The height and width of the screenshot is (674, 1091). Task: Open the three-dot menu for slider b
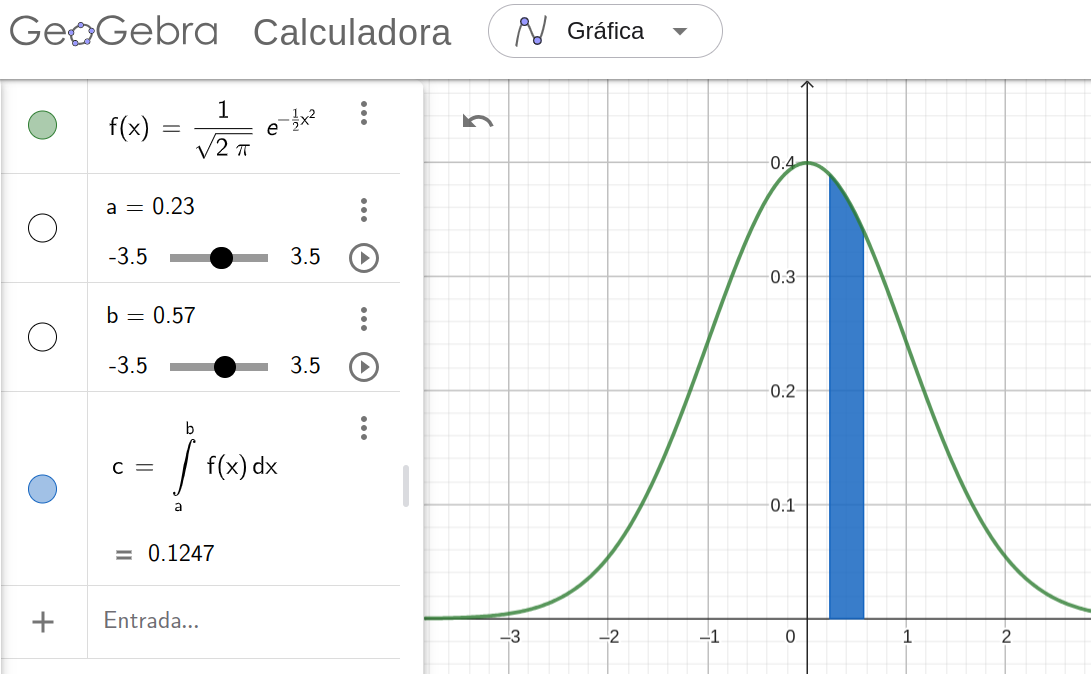tap(364, 319)
